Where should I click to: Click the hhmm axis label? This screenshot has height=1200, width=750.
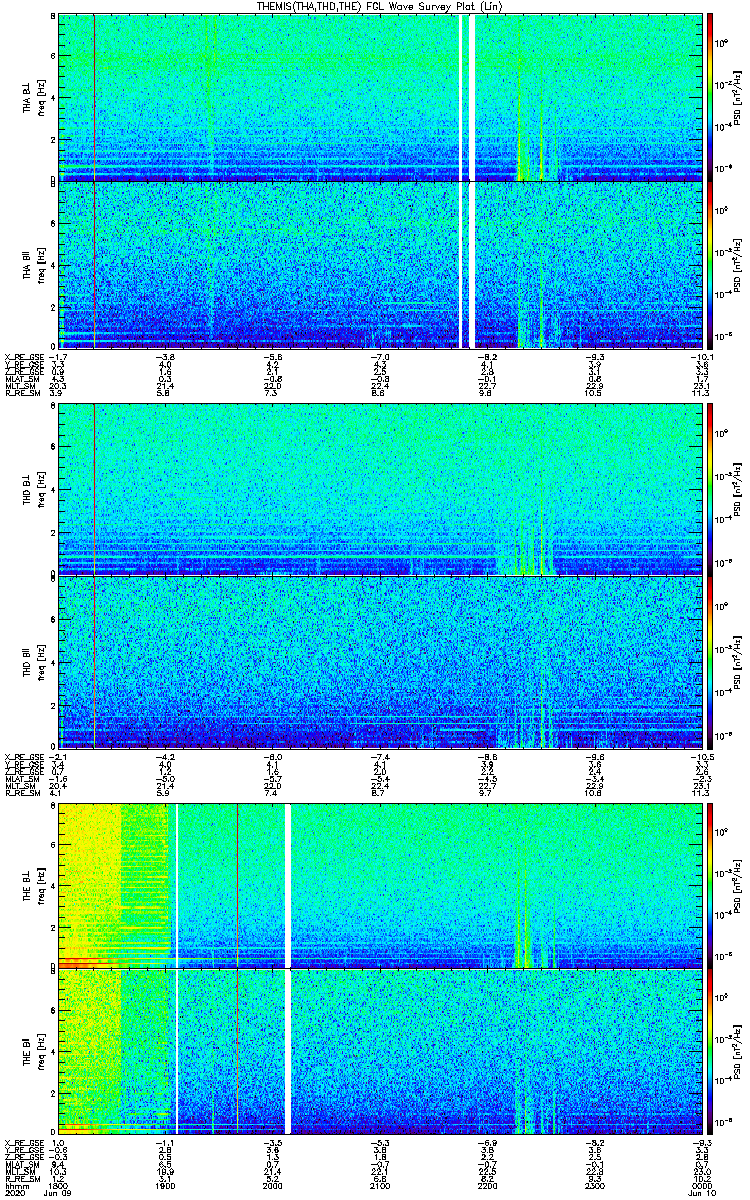coord(16,1185)
